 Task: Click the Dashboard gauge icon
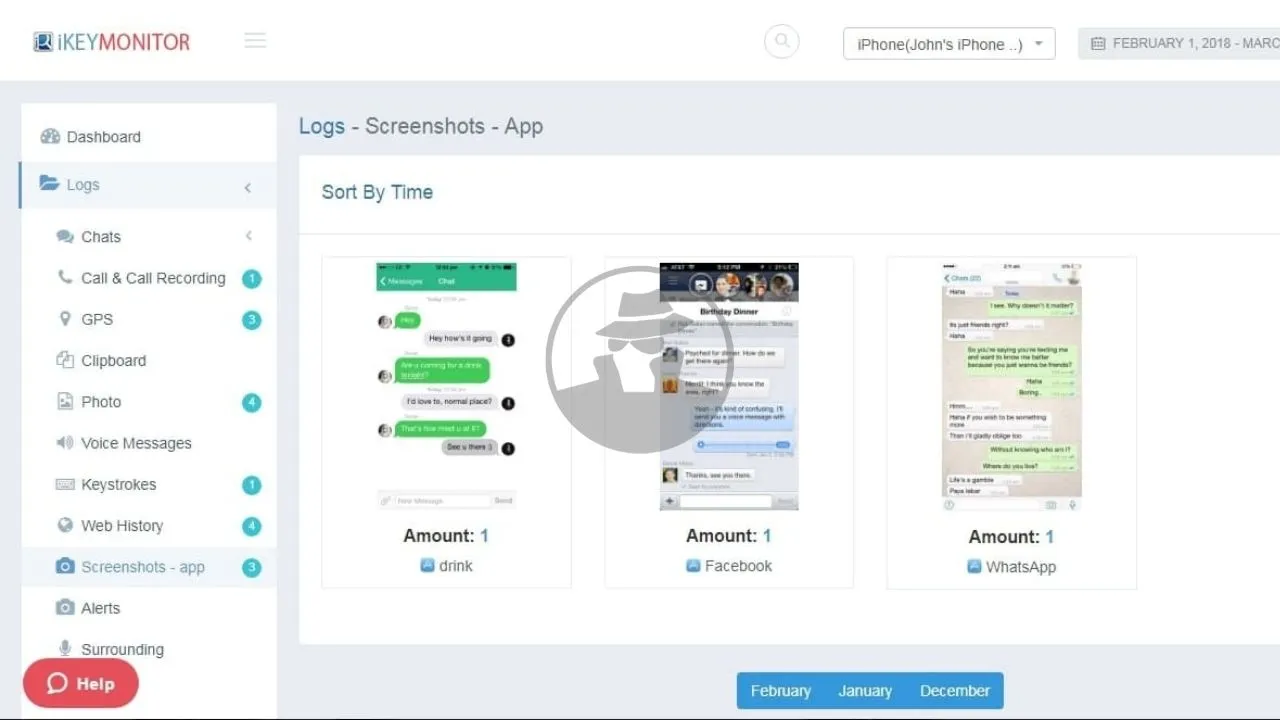pyautogui.click(x=50, y=136)
